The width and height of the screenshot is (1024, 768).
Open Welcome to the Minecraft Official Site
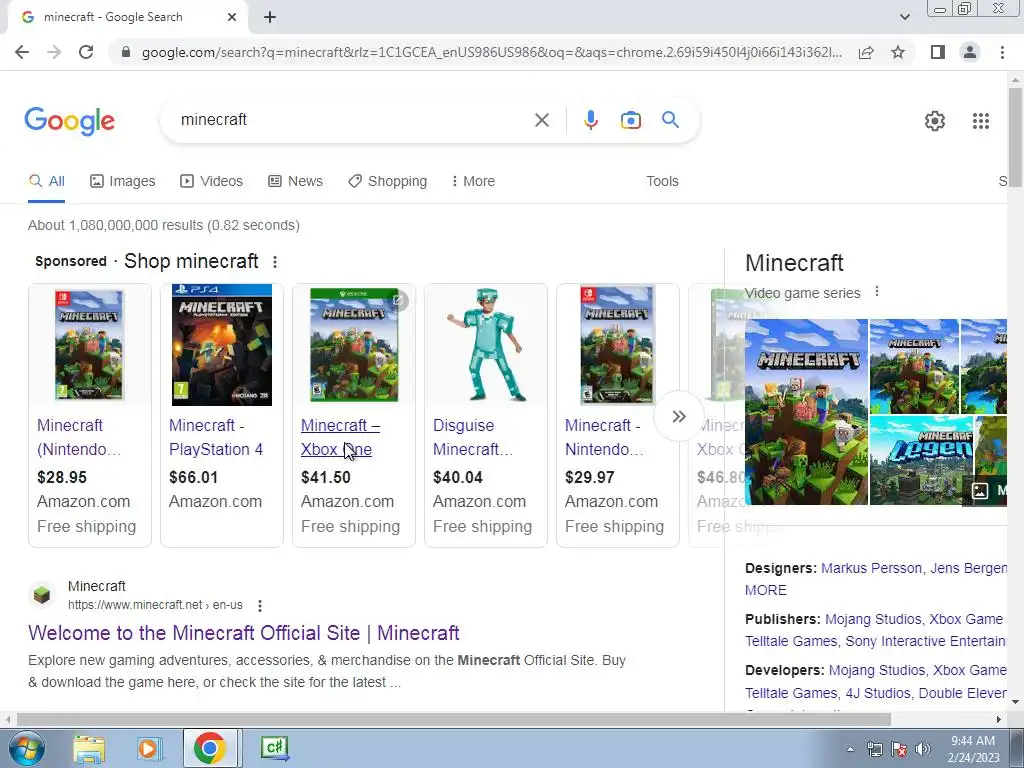(244, 633)
